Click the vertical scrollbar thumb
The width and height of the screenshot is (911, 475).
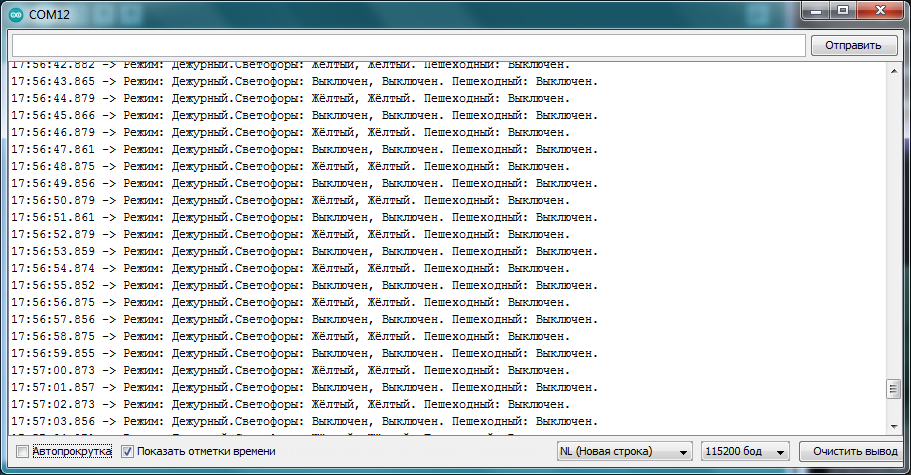click(x=893, y=388)
